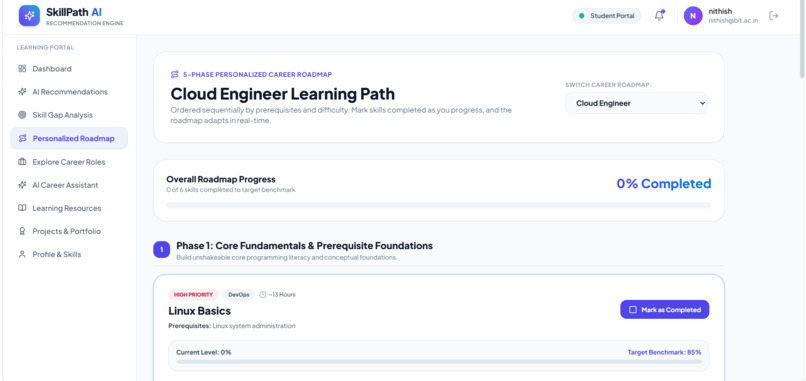Click the Personalized Roadmap route icon

[23, 138]
